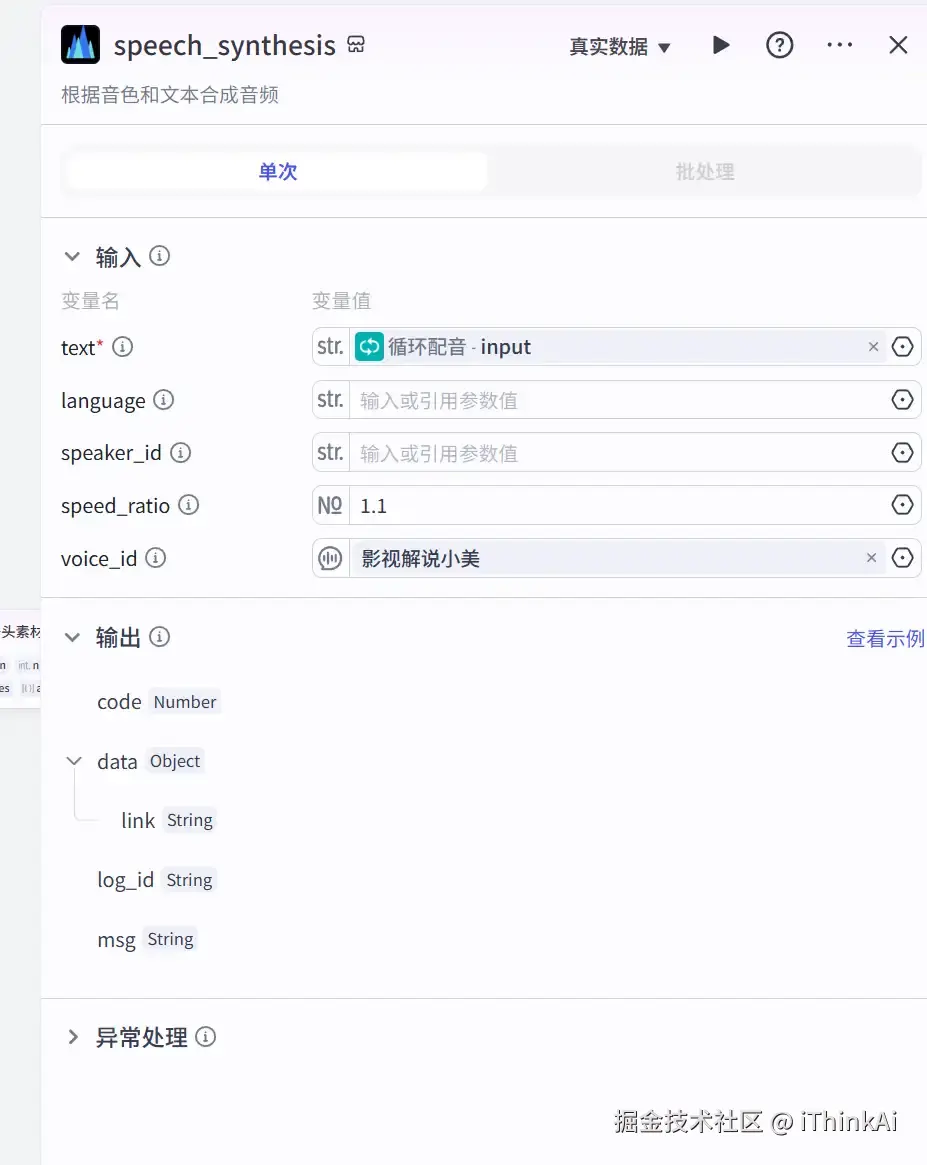Click the plugin badge icon beside speech_synthesis title
This screenshot has width=927, height=1165.
357,45
